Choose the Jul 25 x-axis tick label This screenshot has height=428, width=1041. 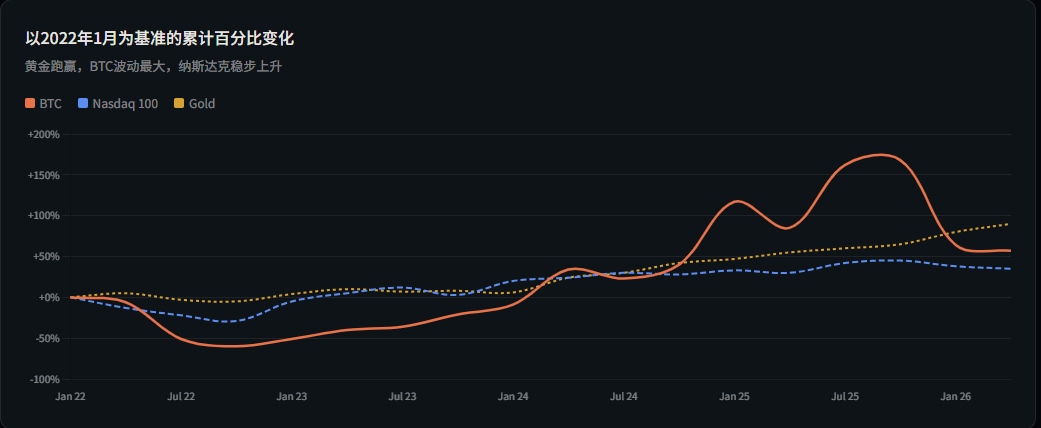click(845, 396)
